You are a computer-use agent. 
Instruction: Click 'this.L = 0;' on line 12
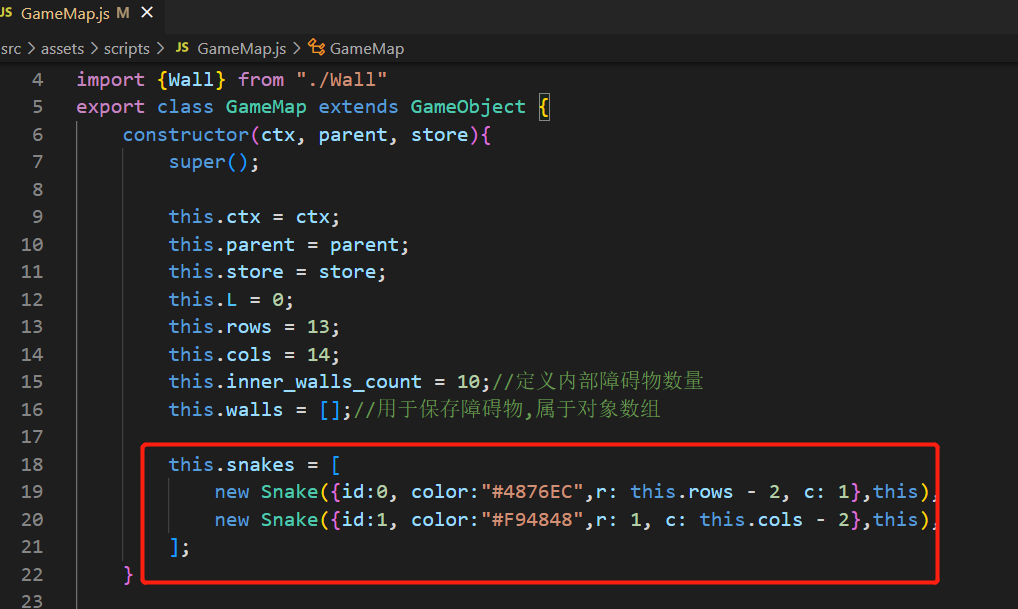[231, 300]
